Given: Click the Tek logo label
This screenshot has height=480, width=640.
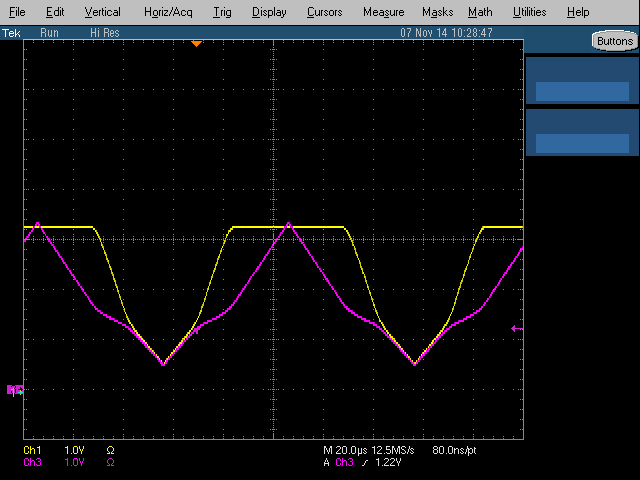Looking at the screenshot, I should (x=11, y=33).
